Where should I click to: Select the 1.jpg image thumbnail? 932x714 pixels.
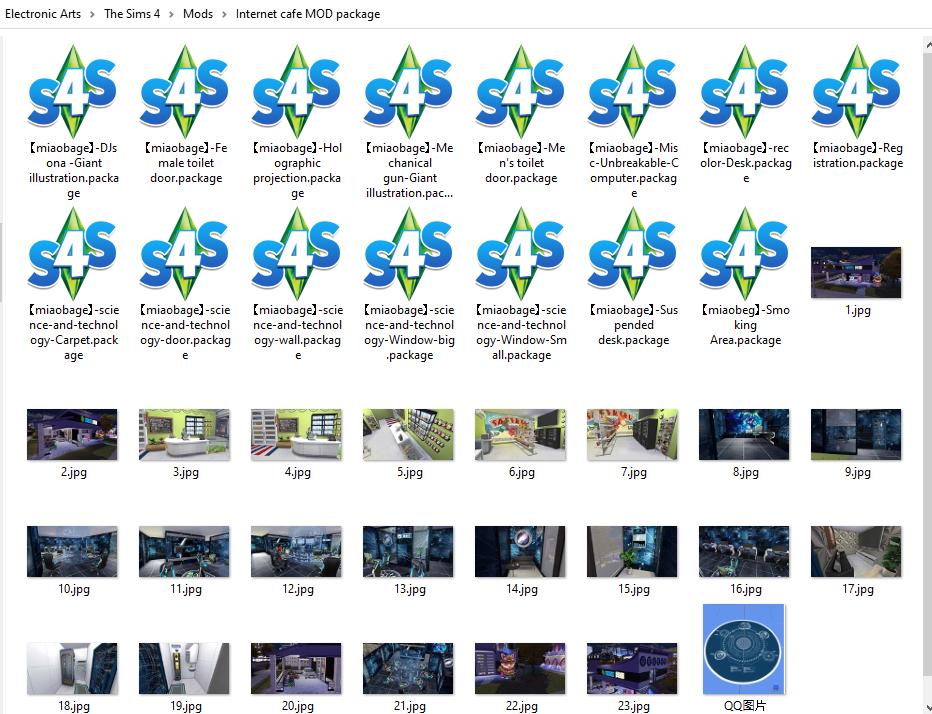[x=856, y=272]
